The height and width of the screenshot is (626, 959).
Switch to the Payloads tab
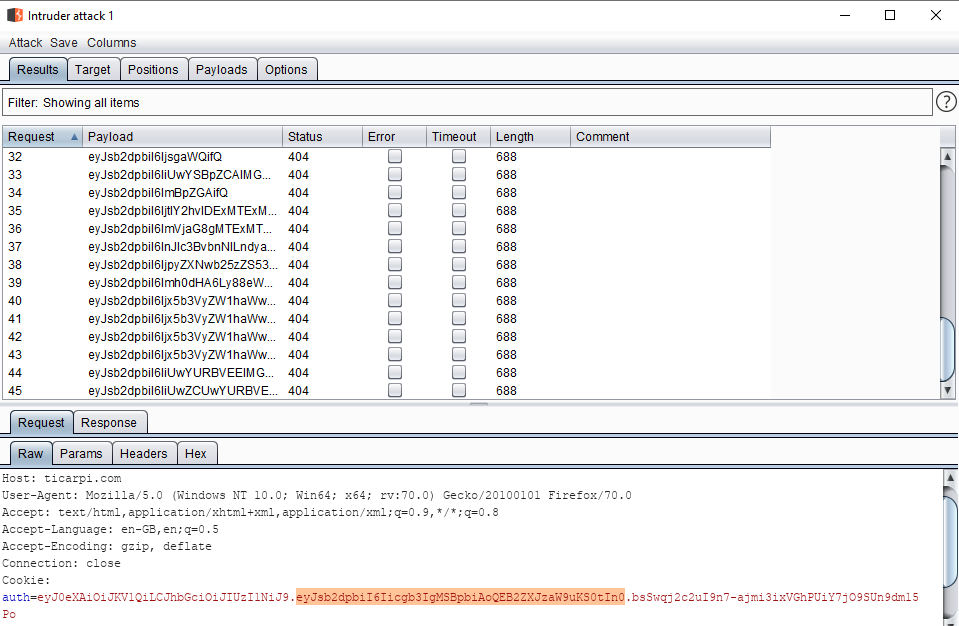[221, 70]
